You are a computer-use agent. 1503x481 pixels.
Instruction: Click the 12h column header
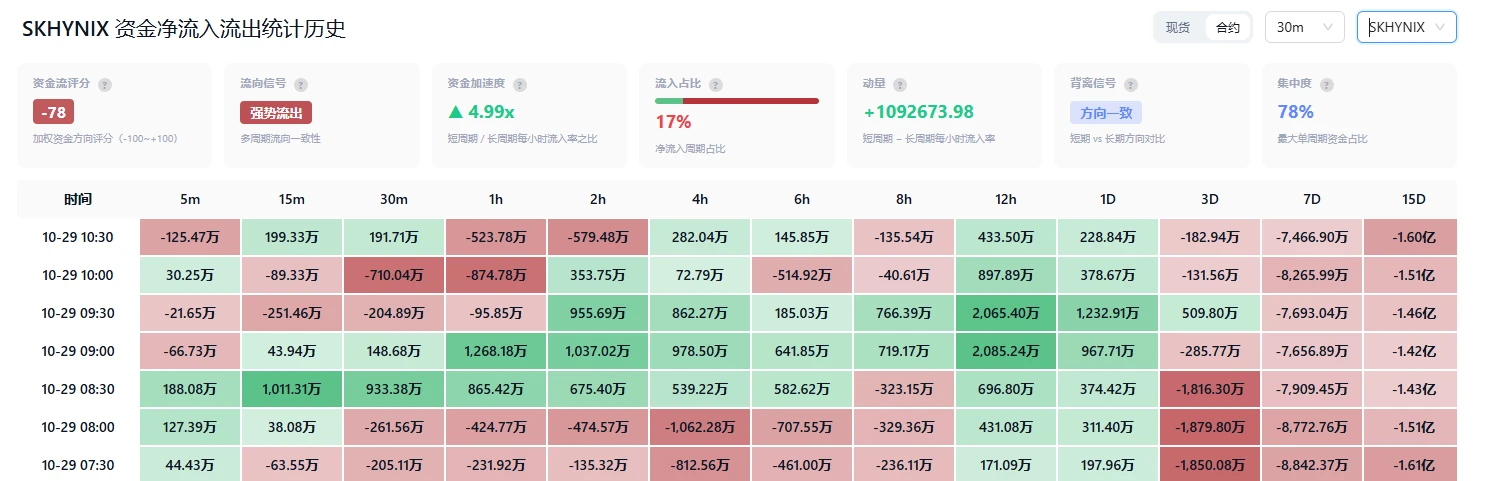[1006, 199]
